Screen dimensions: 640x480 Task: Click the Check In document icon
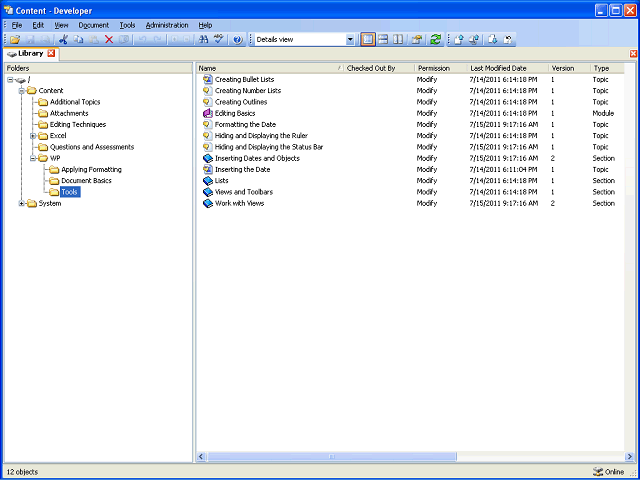coord(458,40)
